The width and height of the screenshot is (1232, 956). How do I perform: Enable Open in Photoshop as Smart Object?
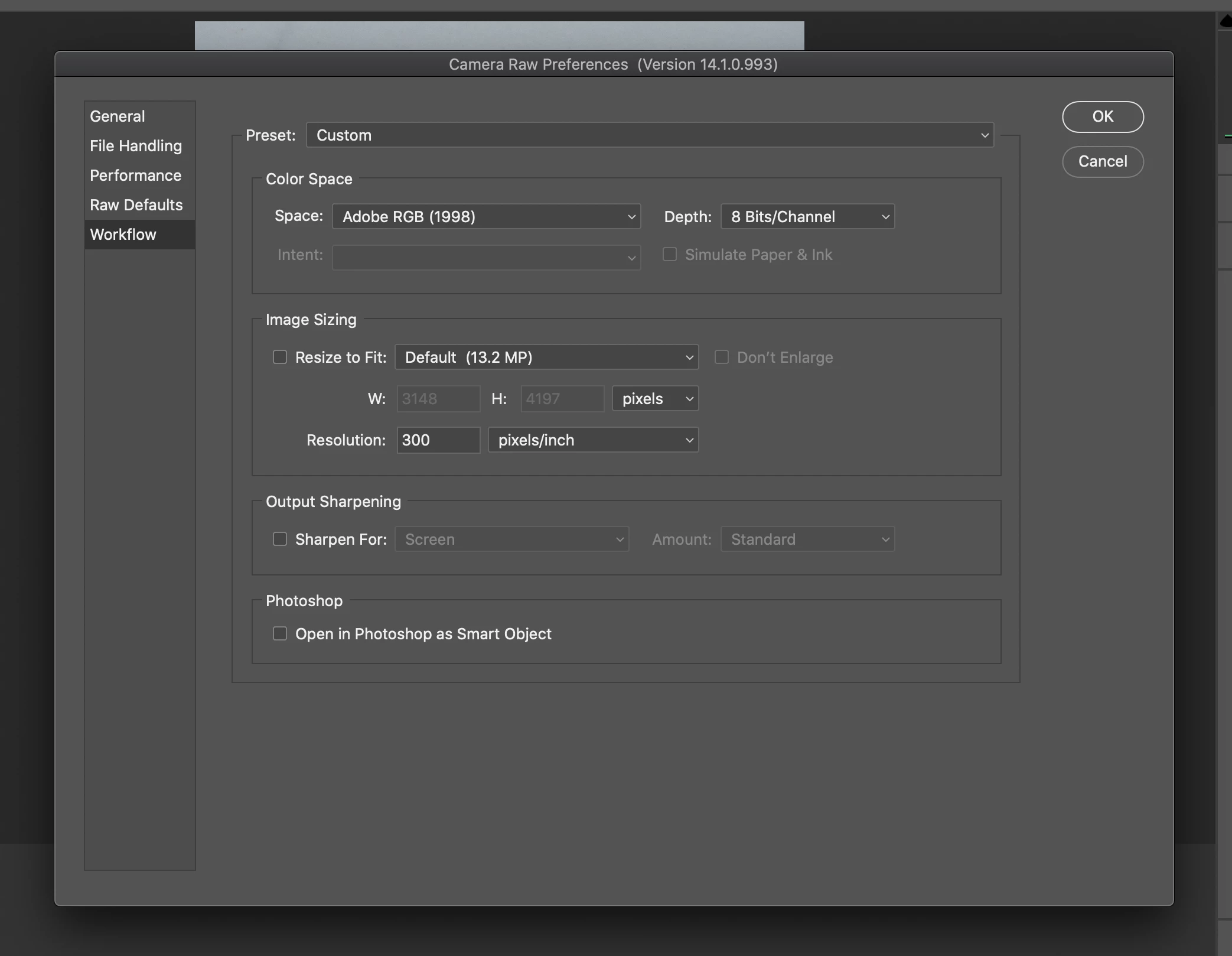click(x=280, y=634)
